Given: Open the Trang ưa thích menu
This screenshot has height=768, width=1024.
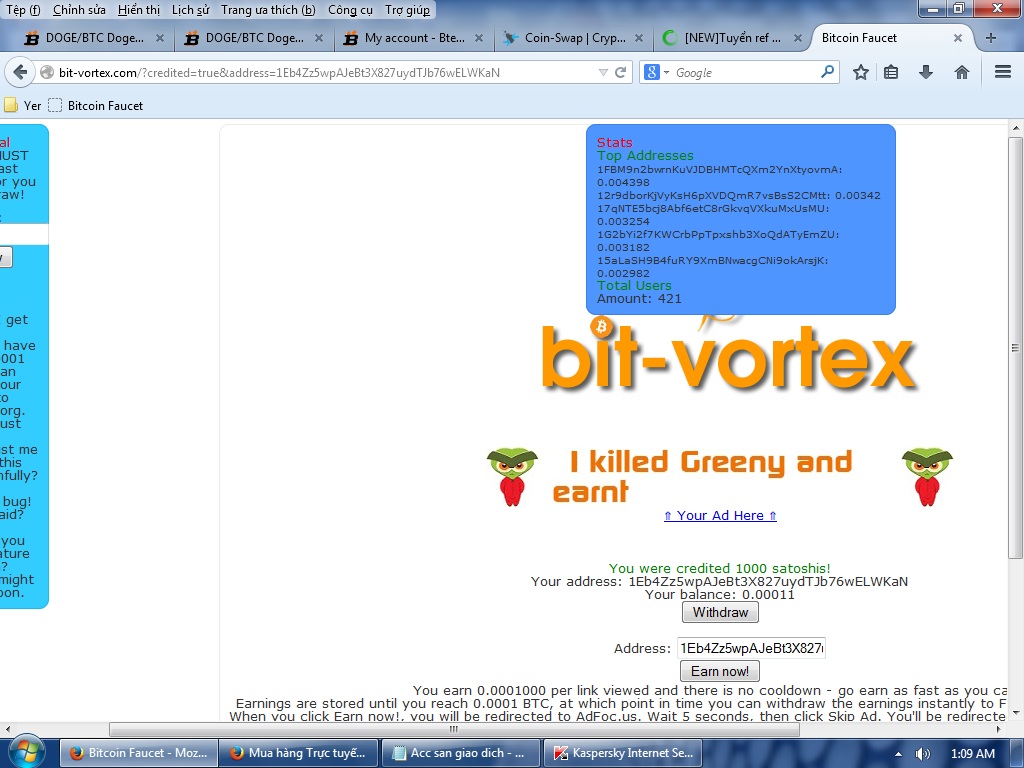Looking at the screenshot, I should pyautogui.click(x=268, y=10).
